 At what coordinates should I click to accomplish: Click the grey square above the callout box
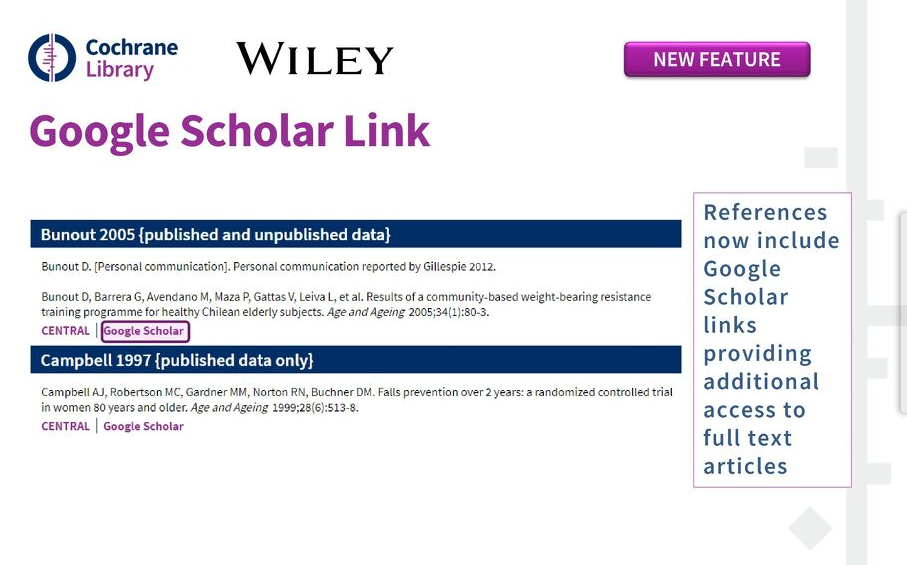coord(820,157)
